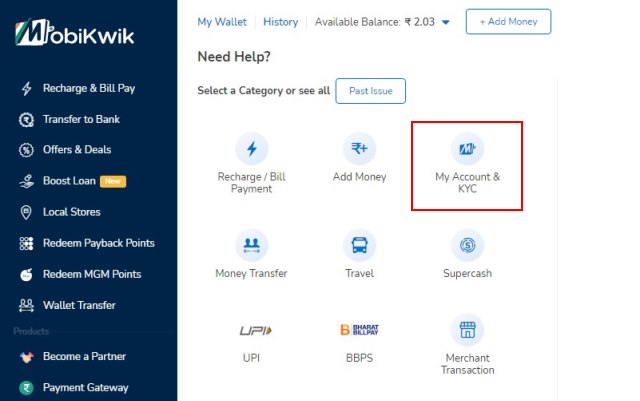Click the location pin icon beside Local Stores

26,212
